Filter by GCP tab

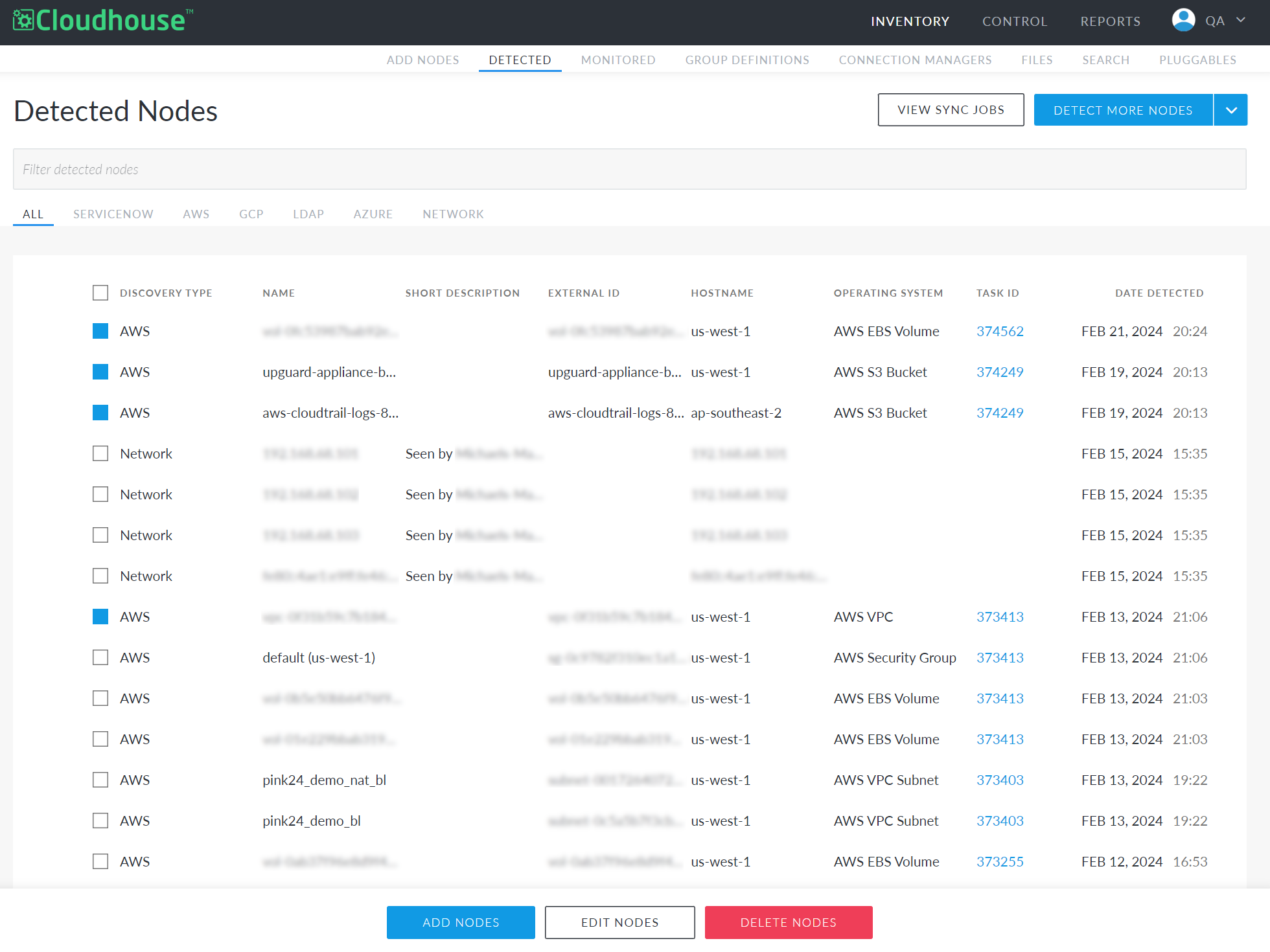click(251, 214)
